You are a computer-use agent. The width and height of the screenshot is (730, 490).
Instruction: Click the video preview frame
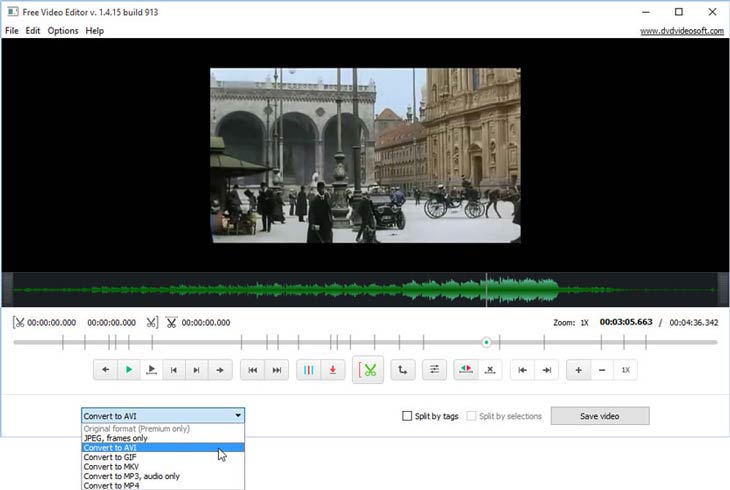(365, 155)
